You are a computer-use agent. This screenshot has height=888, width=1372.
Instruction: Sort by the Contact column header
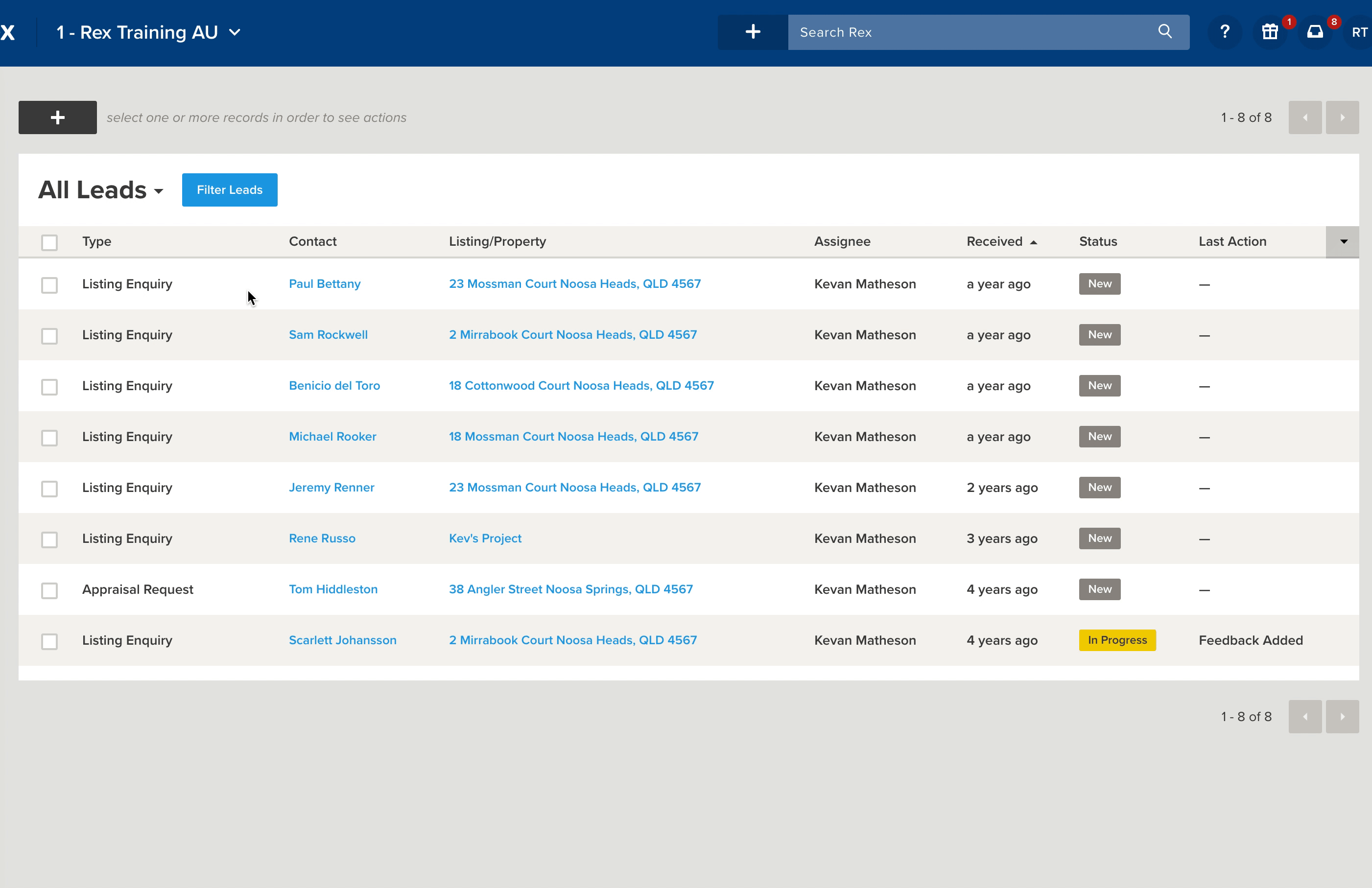point(312,241)
